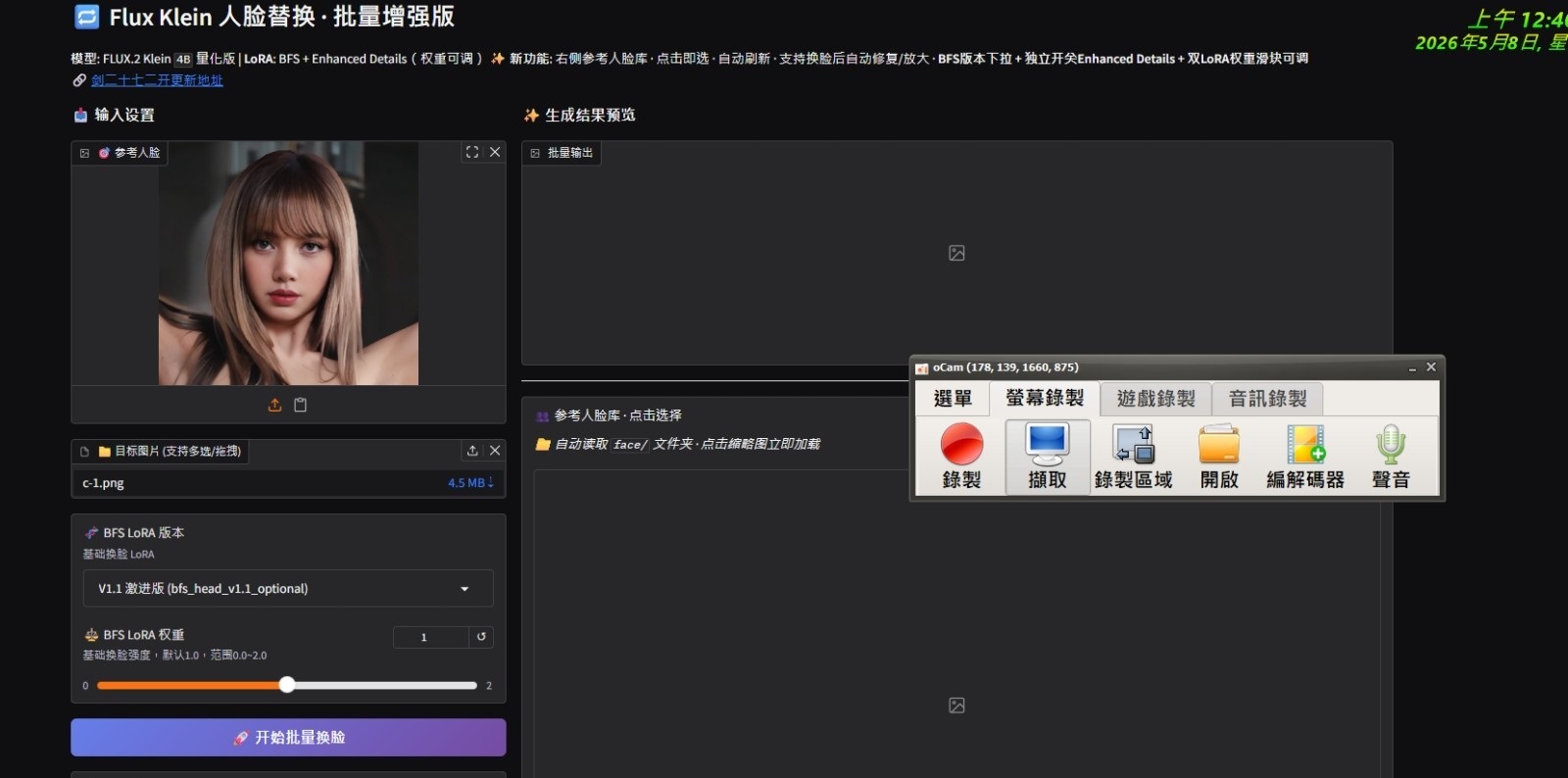Viewport: 1568px width, 778px height.
Task: Switch to the 遊戲錄製 tab in oCam
Action: click(x=1156, y=399)
